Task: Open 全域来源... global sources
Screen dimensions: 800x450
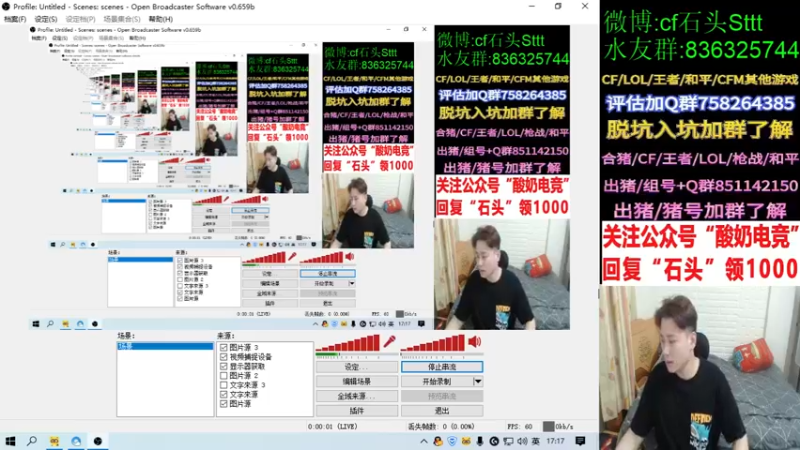Action: (x=357, y=396)
